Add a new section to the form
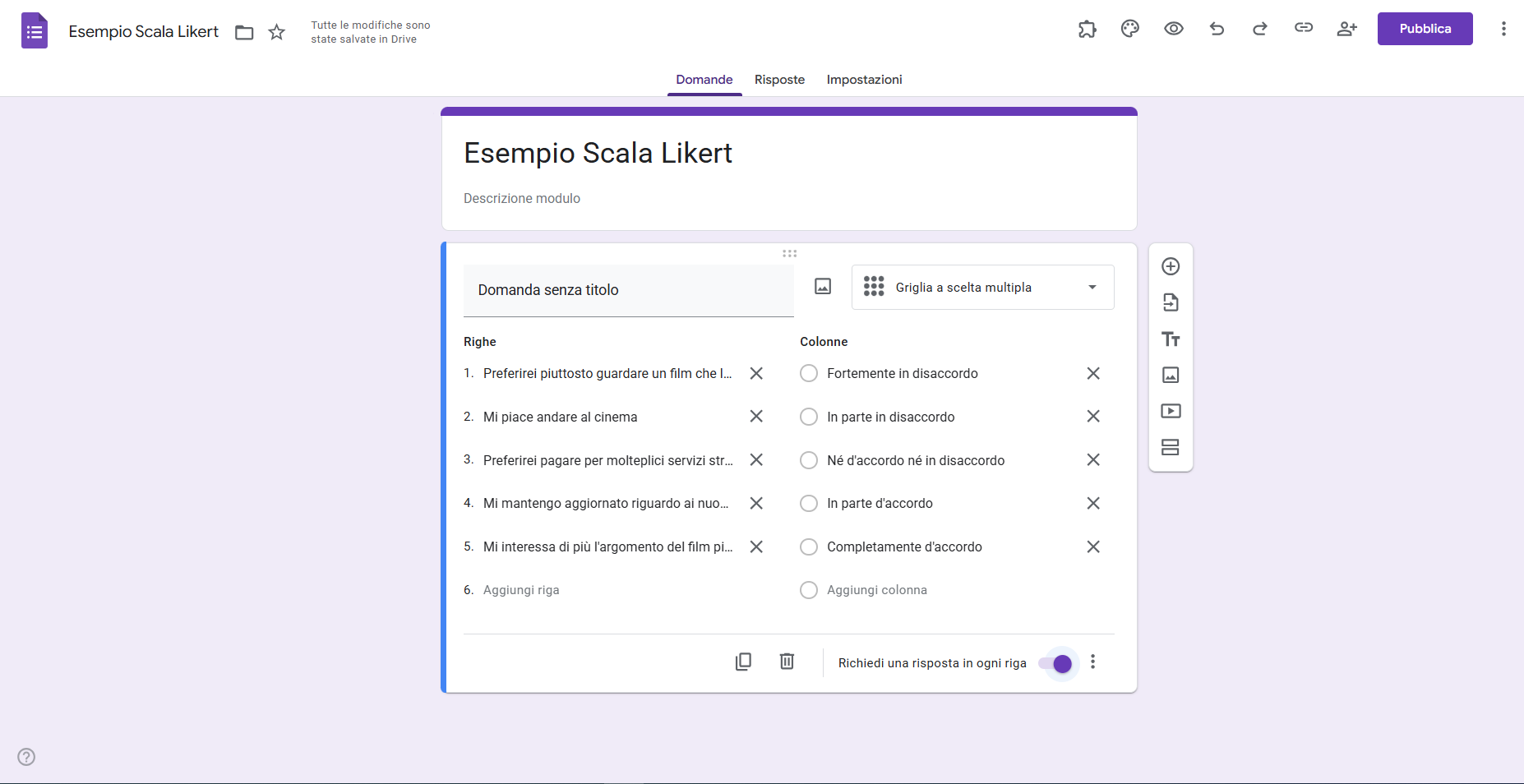The width and height of the screenshot is (1524, 784). click(1171, 447)
